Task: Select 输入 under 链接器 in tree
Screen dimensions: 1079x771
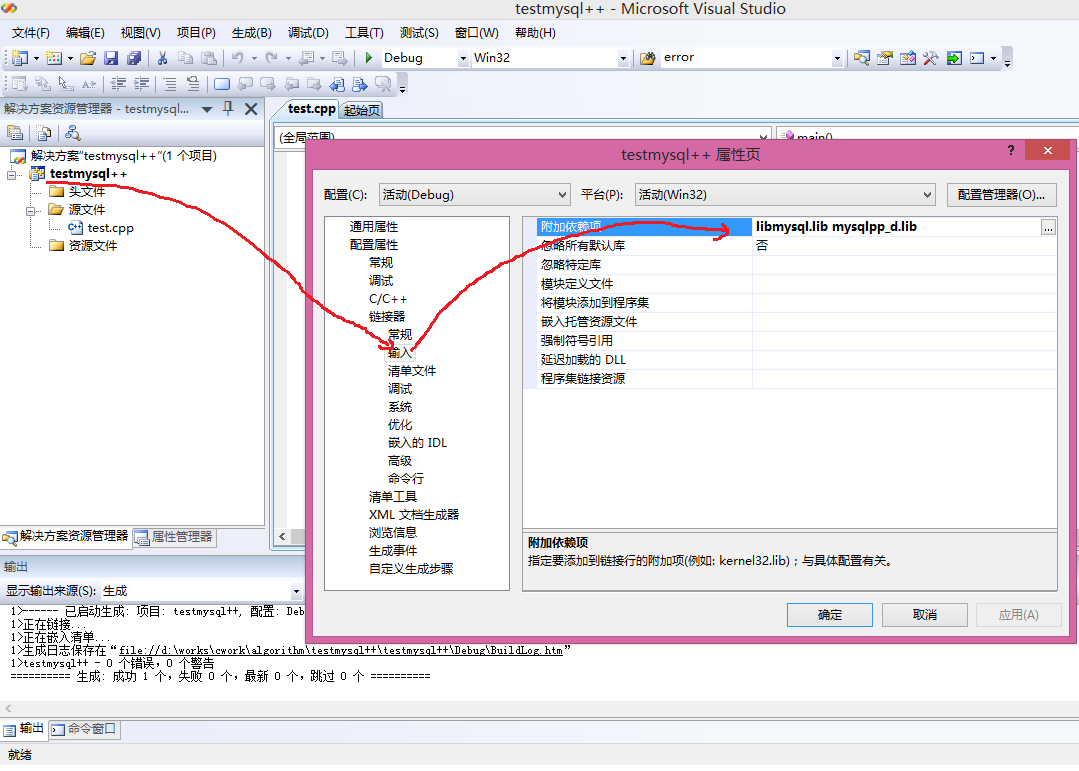Action: [x=400, y=353]
